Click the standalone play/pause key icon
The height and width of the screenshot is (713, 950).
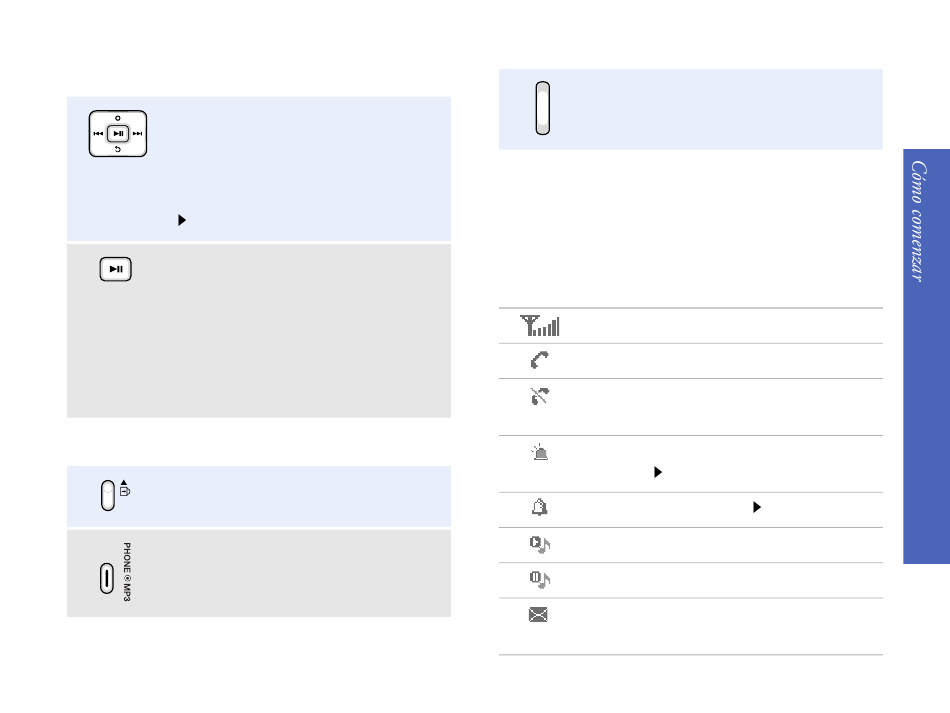click(116, 269)
